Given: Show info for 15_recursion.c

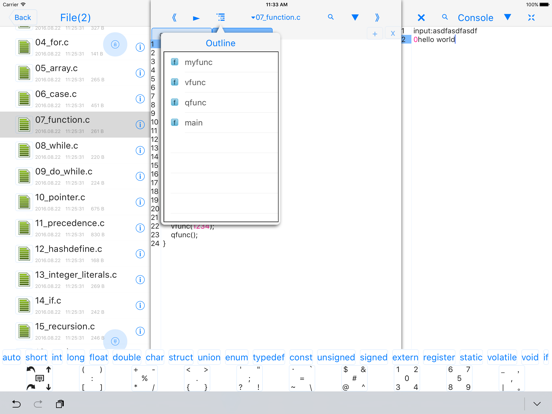Looking at the screenshot, I should click(x=140, y=331).
